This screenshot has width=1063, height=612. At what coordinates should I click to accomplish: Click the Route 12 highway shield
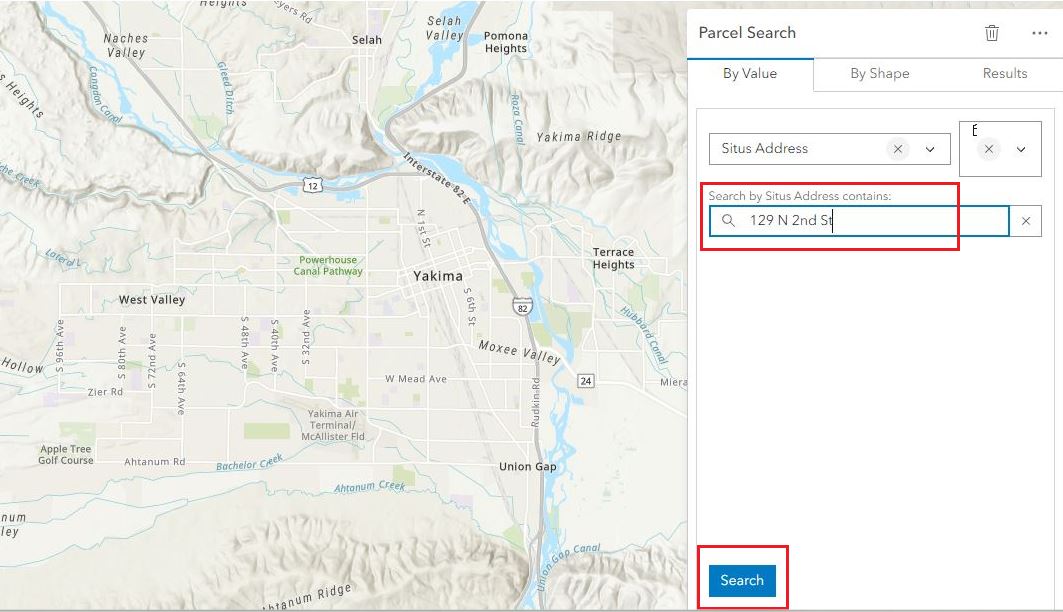tap(313, 186)
